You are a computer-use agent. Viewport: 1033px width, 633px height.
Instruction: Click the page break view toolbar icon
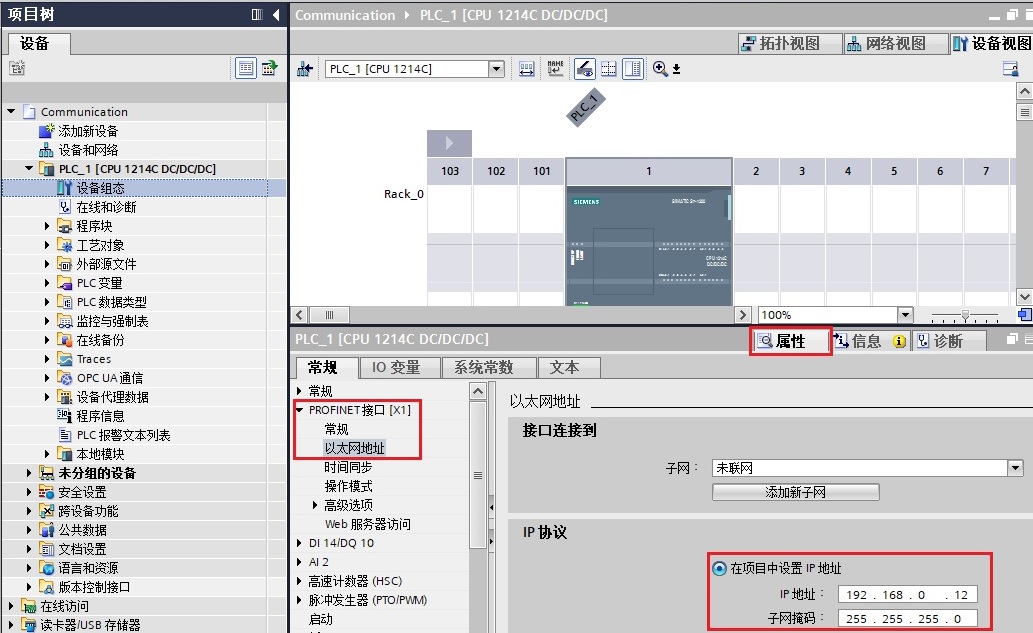[632, 69]
